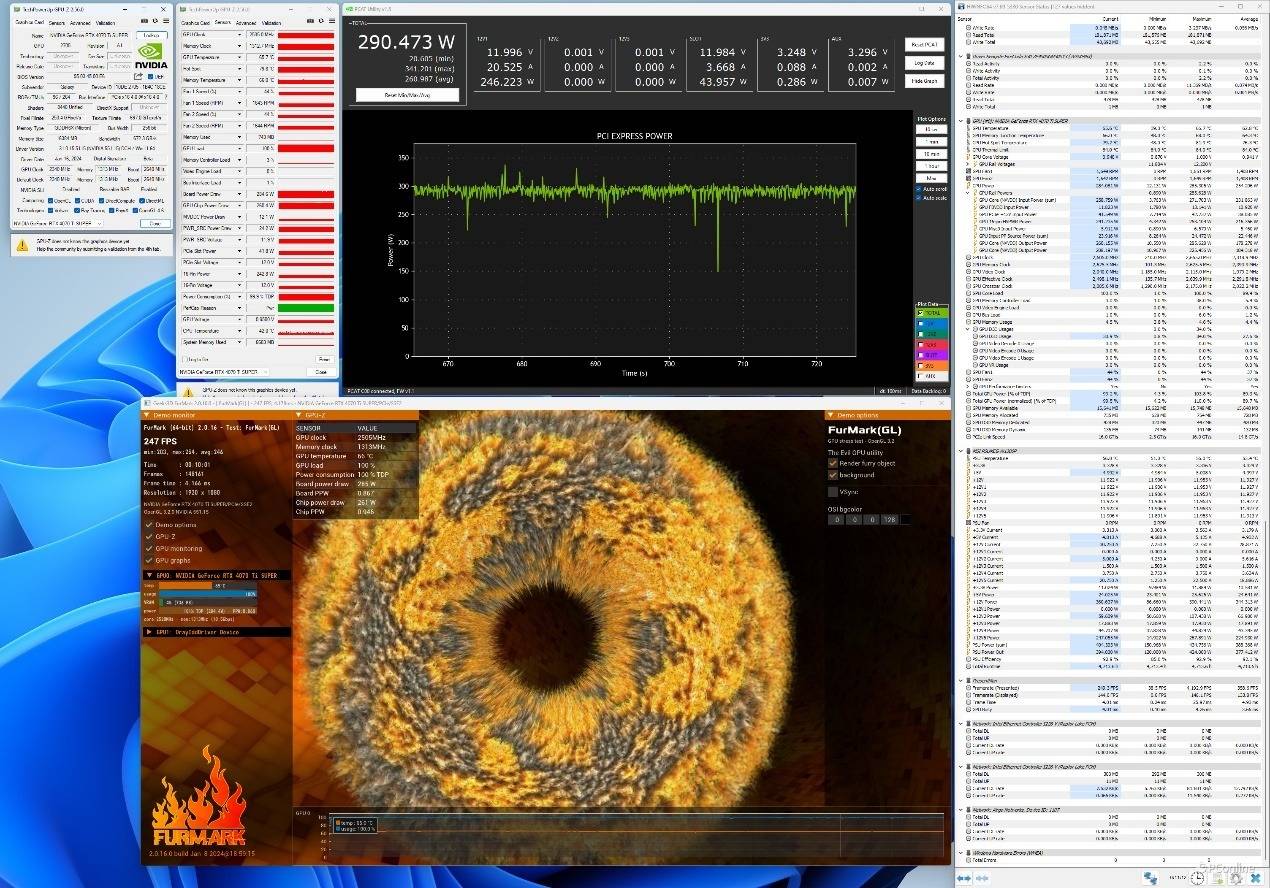This screenshot has width=1270, height=888.
Task: Open the GPU Temperature sensor dropdown arrow
Action: pos(239,57)
